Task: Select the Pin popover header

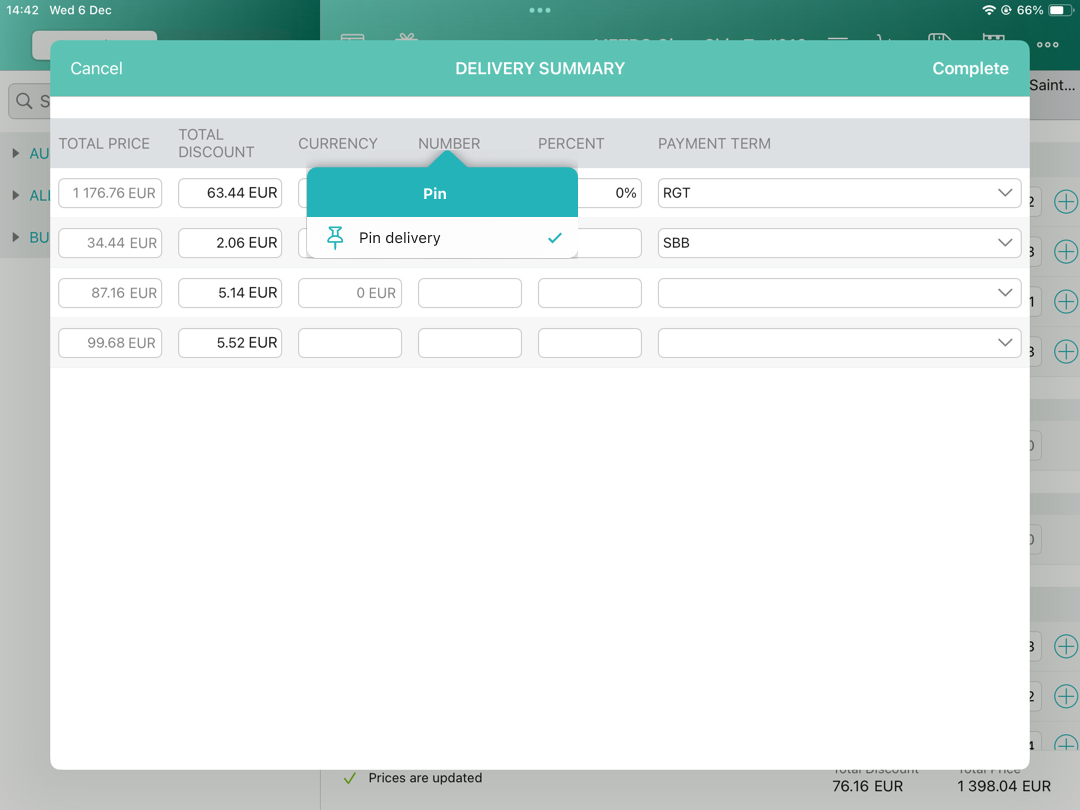Action: [x=435, y=194]
